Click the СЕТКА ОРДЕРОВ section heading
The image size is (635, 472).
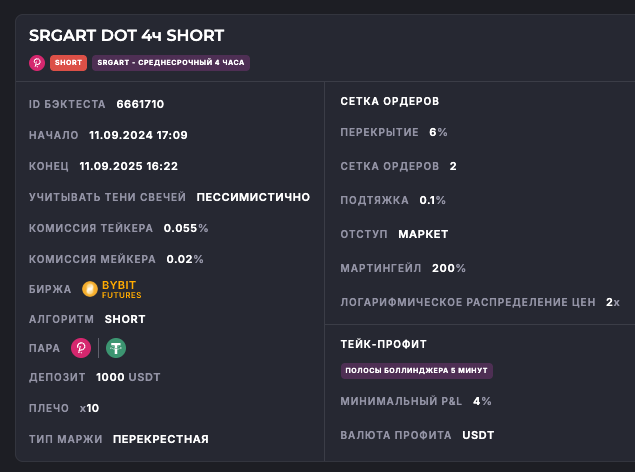click(390, 101)
